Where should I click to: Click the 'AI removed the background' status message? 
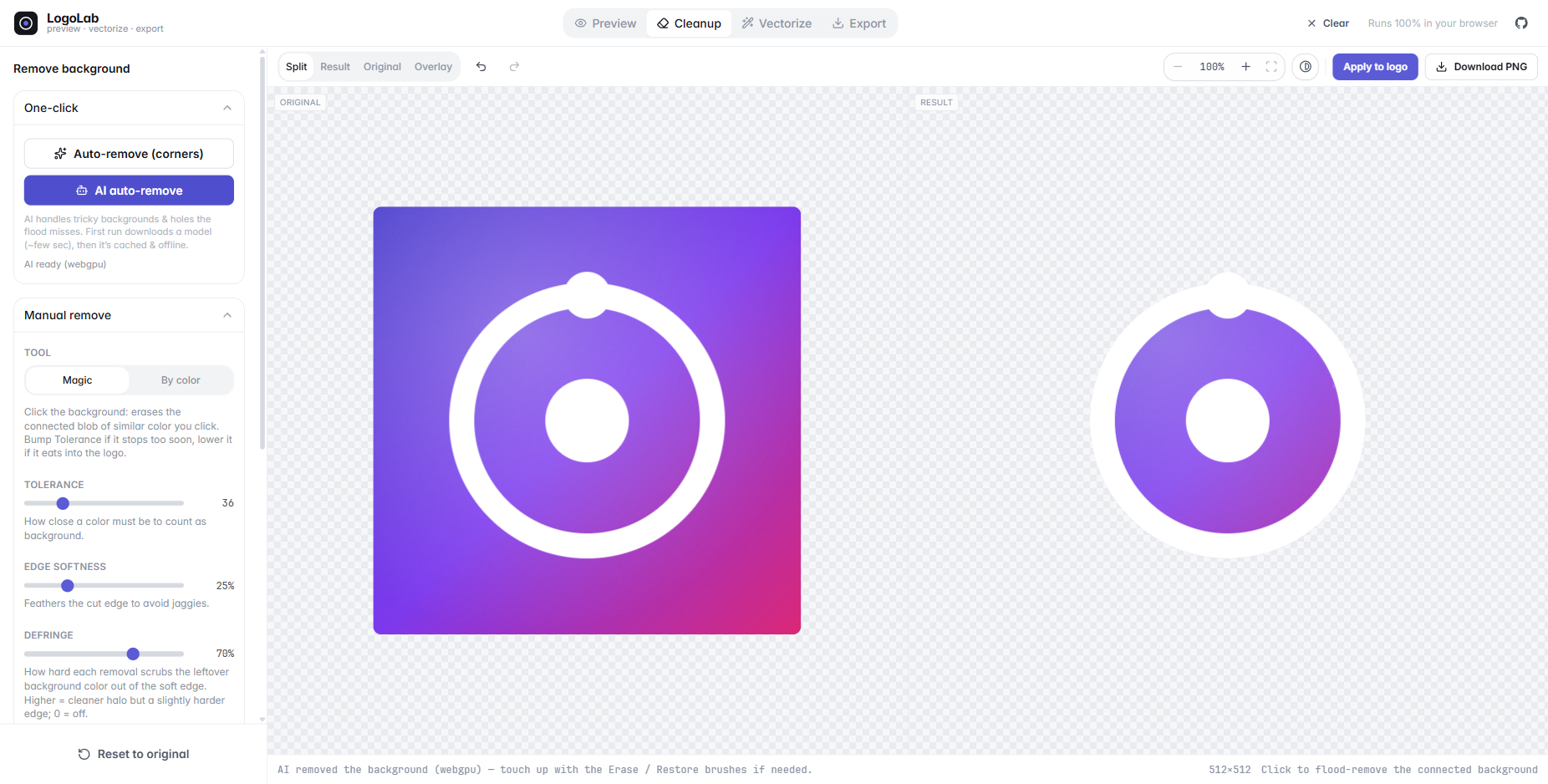[x=545, y=770]
